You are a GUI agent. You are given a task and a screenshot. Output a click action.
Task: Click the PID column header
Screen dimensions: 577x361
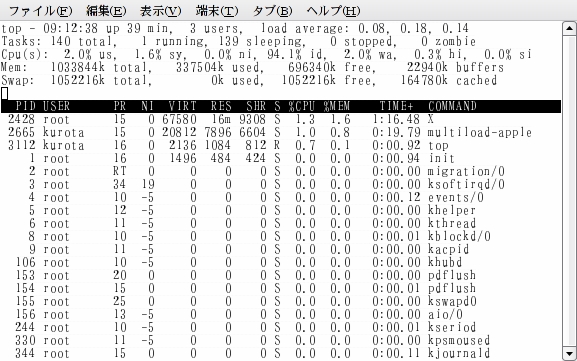(25, 106)
